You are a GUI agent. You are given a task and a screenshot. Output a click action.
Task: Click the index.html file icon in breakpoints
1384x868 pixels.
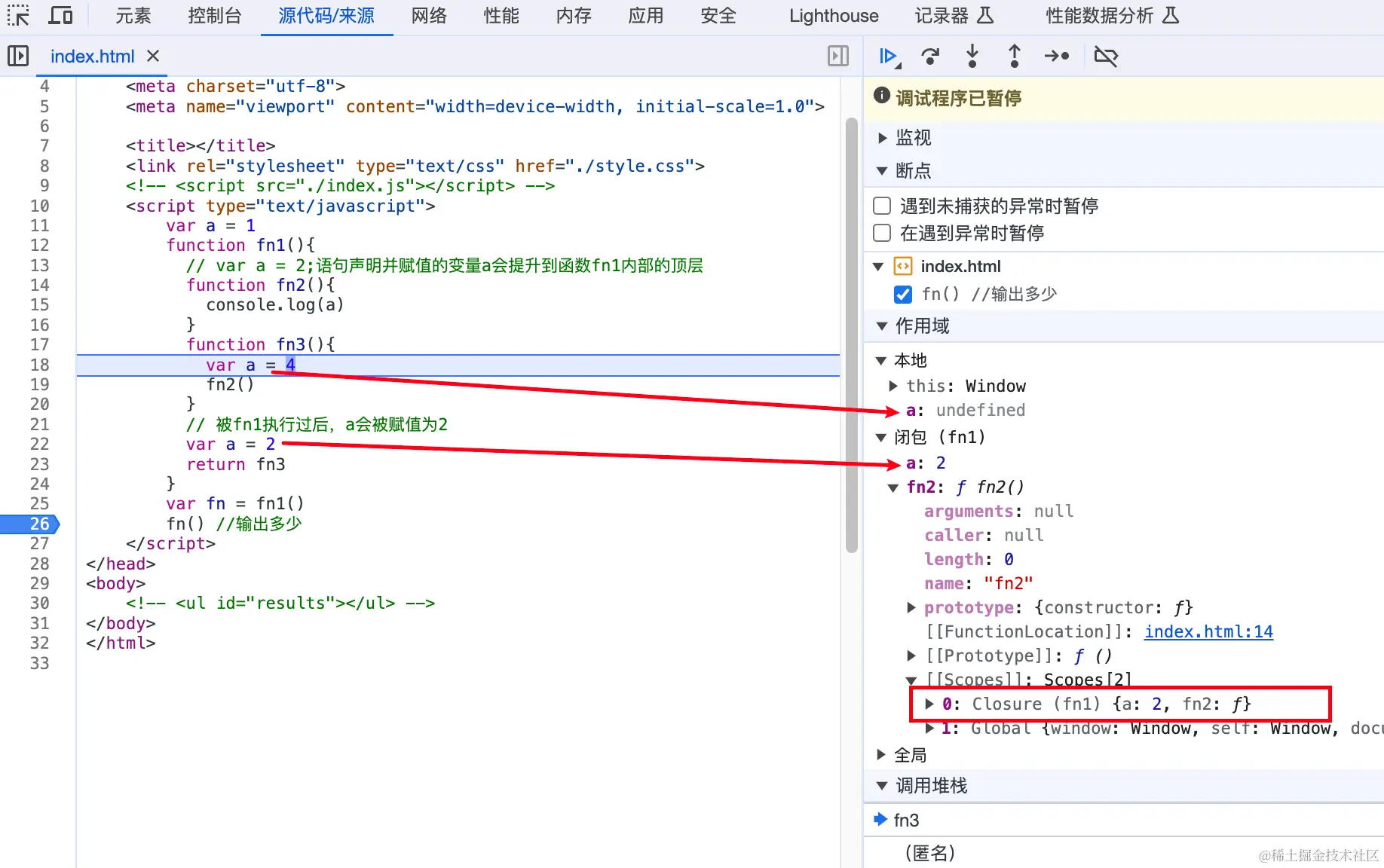click(x=902, y=266)
